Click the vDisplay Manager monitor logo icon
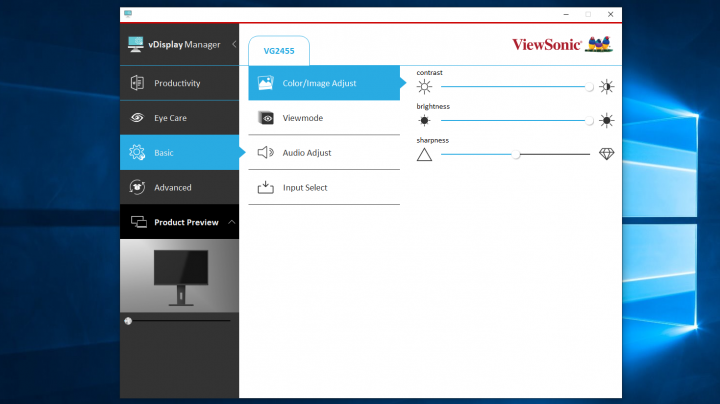The width and height of the screenshot is (720, 404). tap(135, 45)
